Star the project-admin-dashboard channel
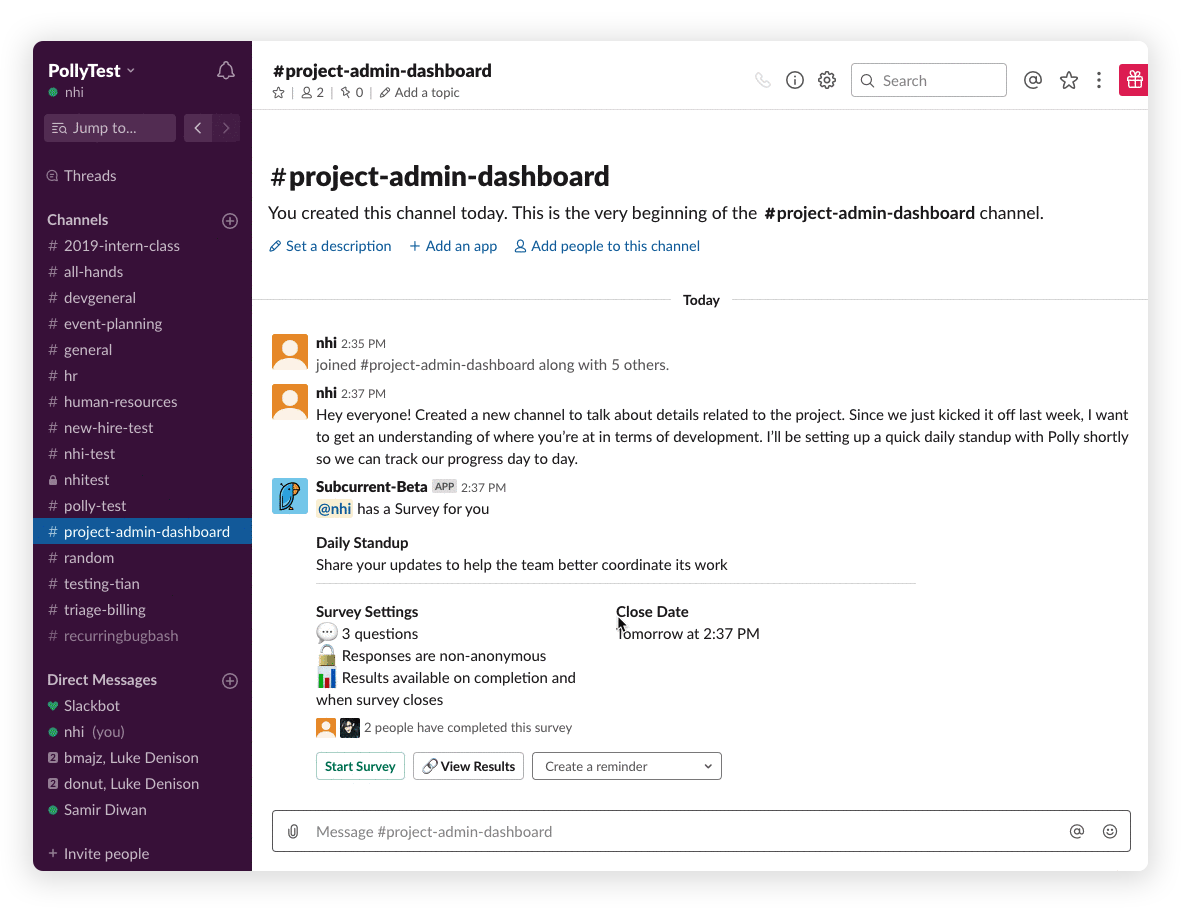This screenshot has height=910, width=1181. [279, 93]
